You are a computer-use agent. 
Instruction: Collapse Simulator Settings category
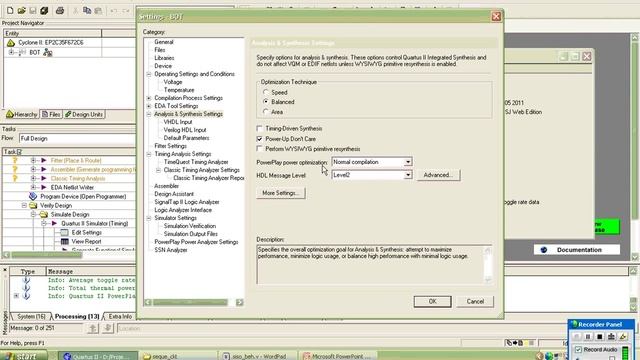[149, 218]
